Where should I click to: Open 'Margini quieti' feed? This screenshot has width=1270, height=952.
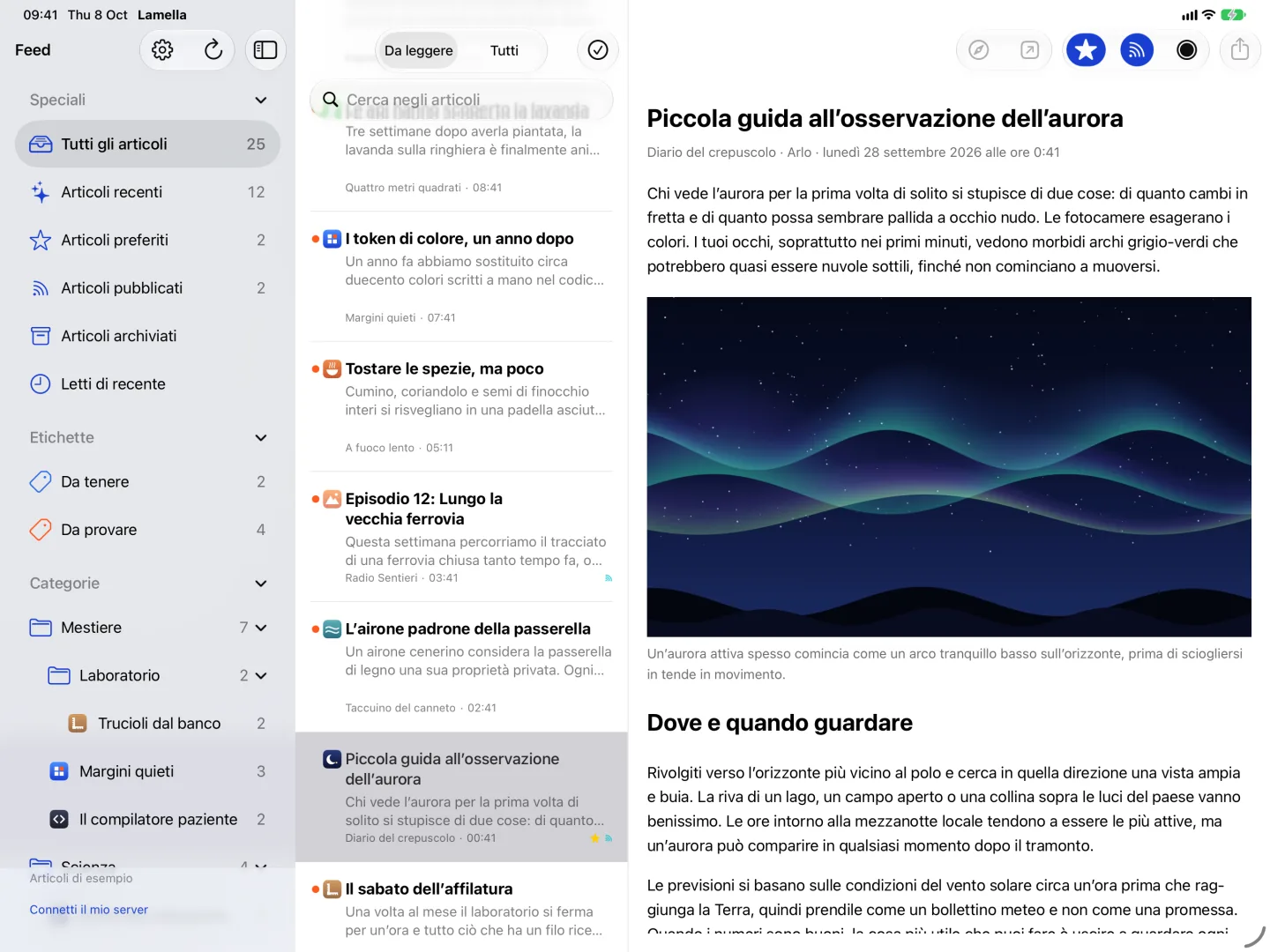click(147, 771)
